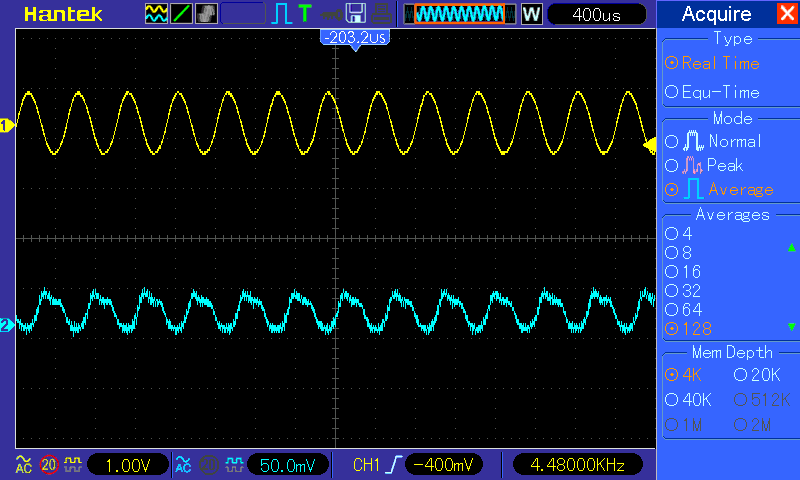Click the 400us timebase readout
This screenshot has width=800, height=480.
(596, 14)
